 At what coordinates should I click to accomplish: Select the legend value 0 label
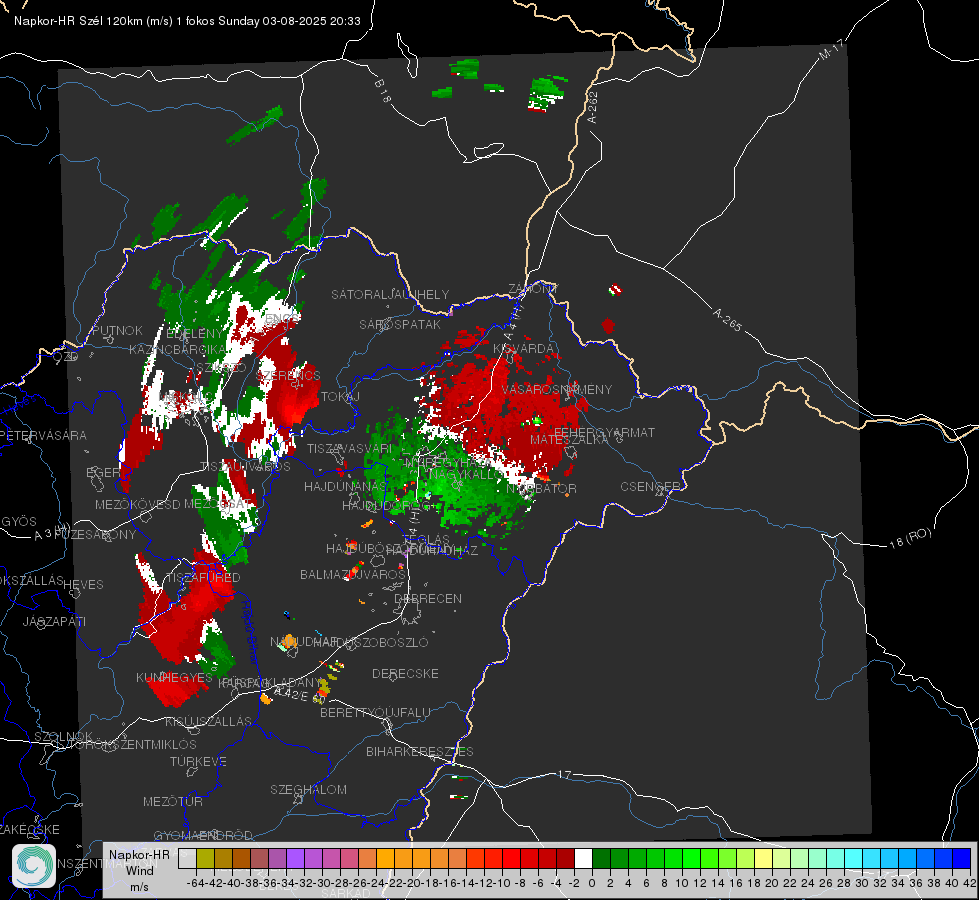click(x=592, y=883)
